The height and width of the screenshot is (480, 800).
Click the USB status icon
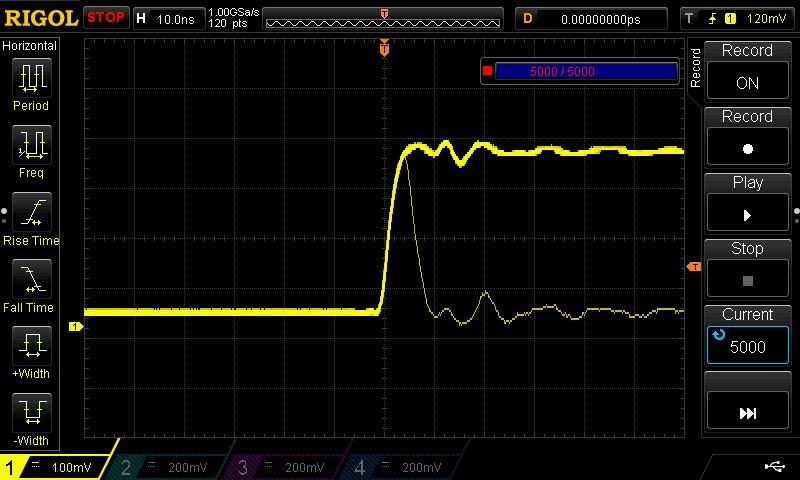pos(774,466)
